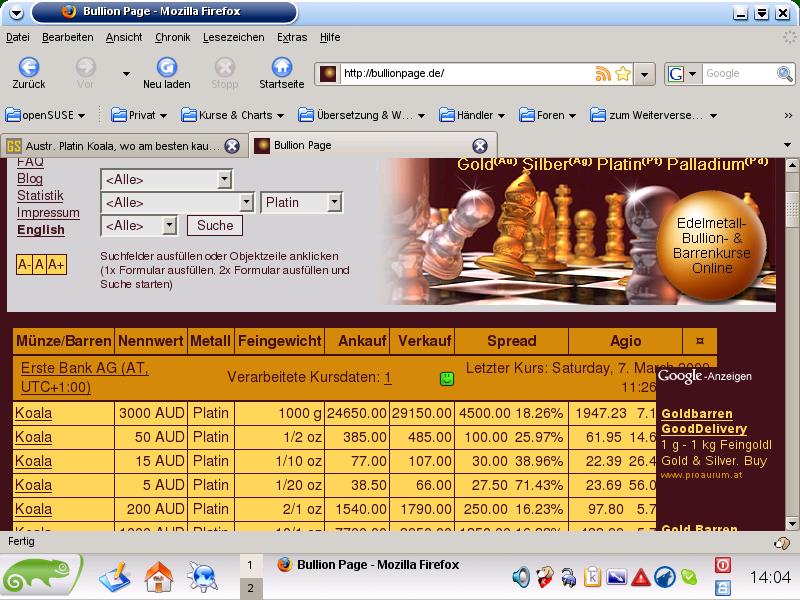Click the site favicon in address bar
Viewport: 800px width, 600px height.
pyautogui.click(x=328, y=74)
